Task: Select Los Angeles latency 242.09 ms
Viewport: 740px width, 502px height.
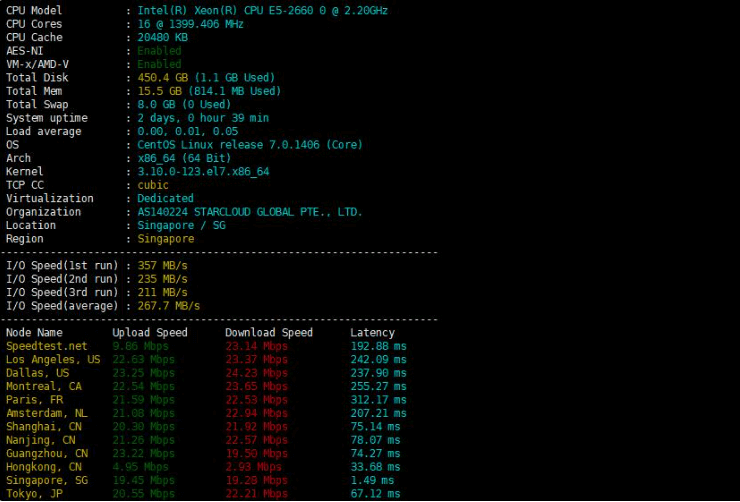Action: pyautogui.click(x=378, y=360)
